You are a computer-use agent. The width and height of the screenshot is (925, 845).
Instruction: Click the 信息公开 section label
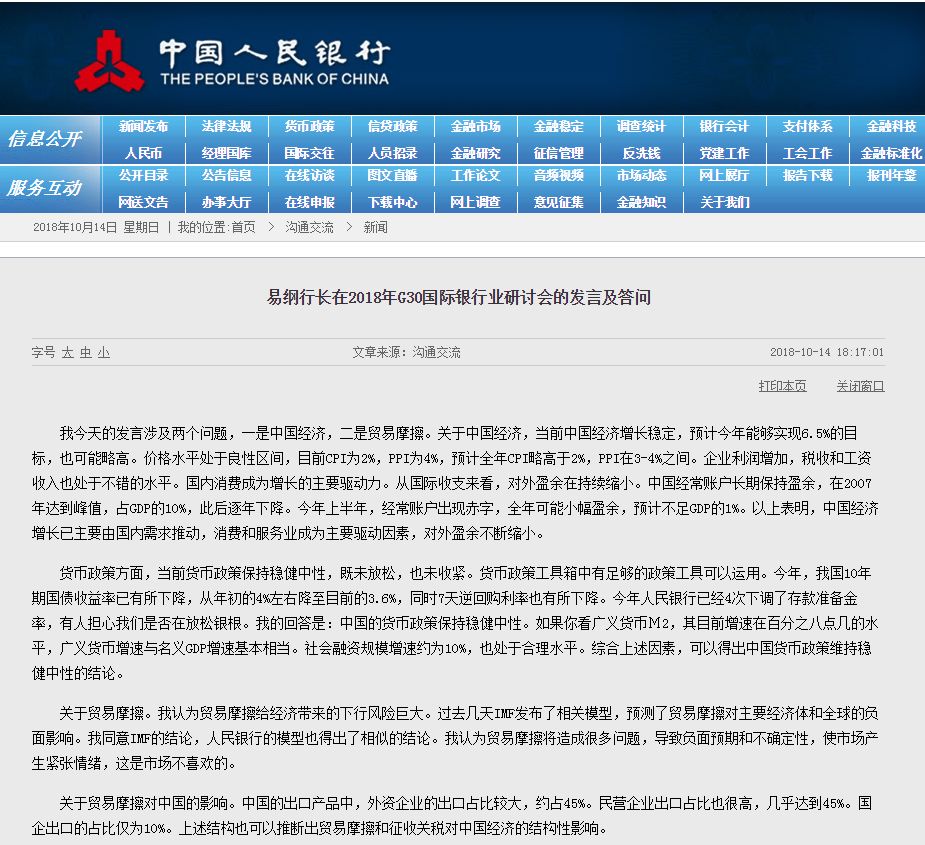[x=44, y=139]
